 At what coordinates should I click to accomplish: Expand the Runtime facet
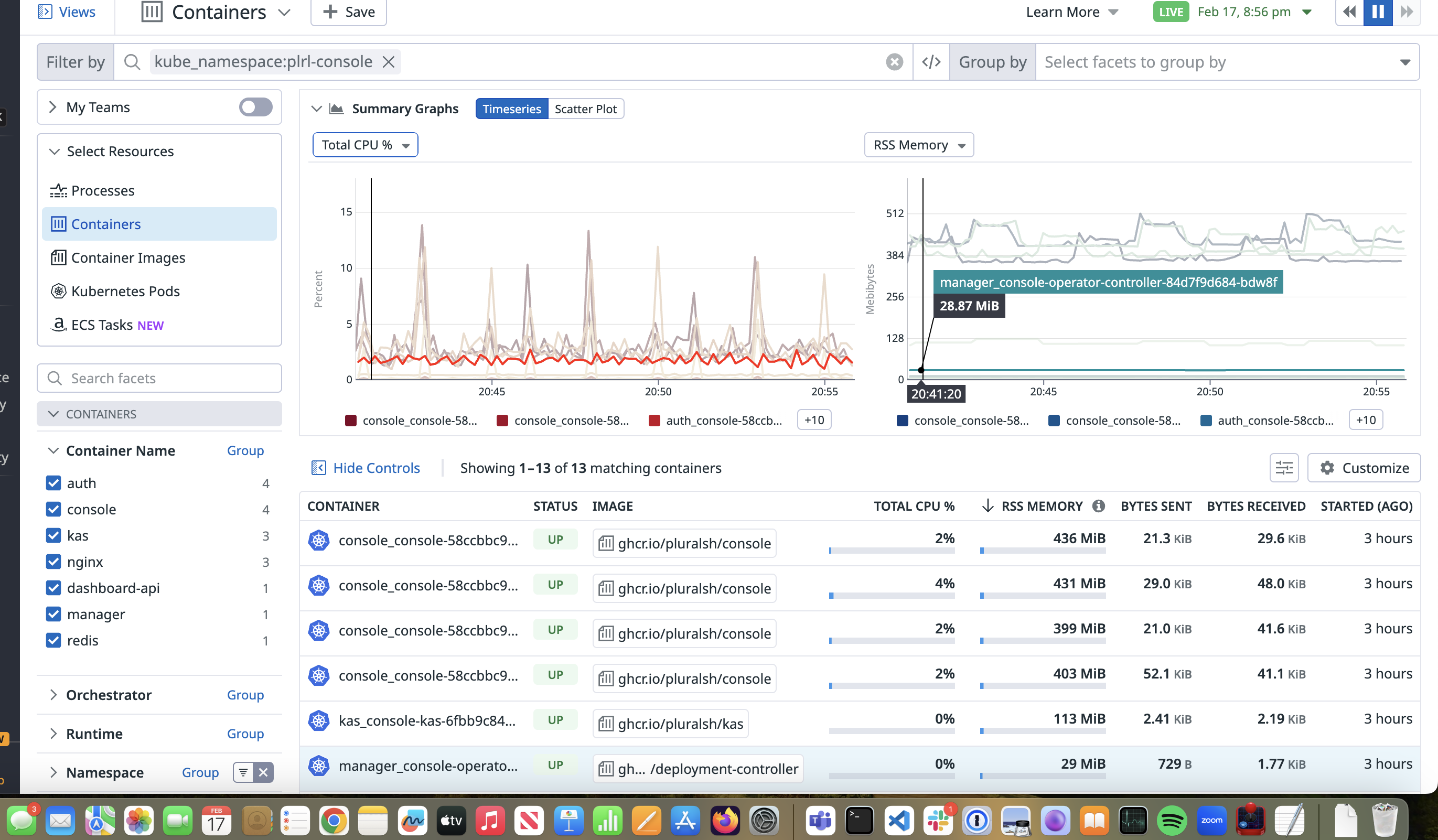point(53,734)
